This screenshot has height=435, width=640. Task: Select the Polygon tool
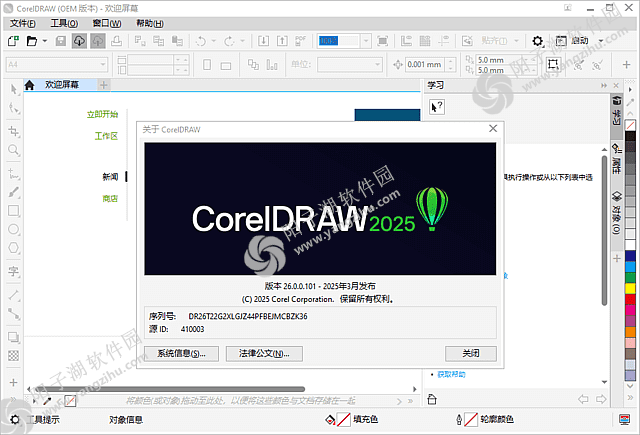[14, 248]
